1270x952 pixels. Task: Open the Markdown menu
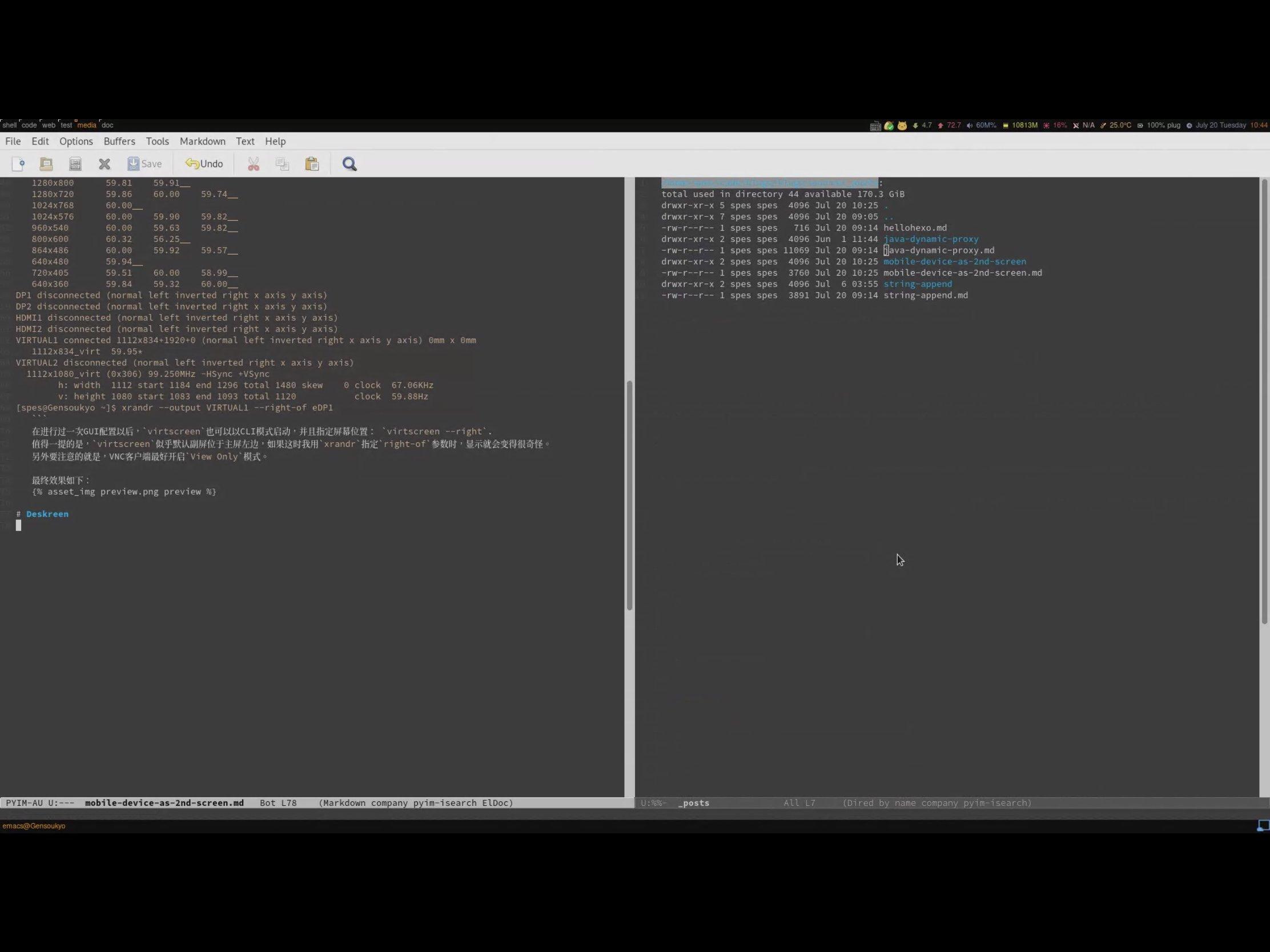[202, 141]
